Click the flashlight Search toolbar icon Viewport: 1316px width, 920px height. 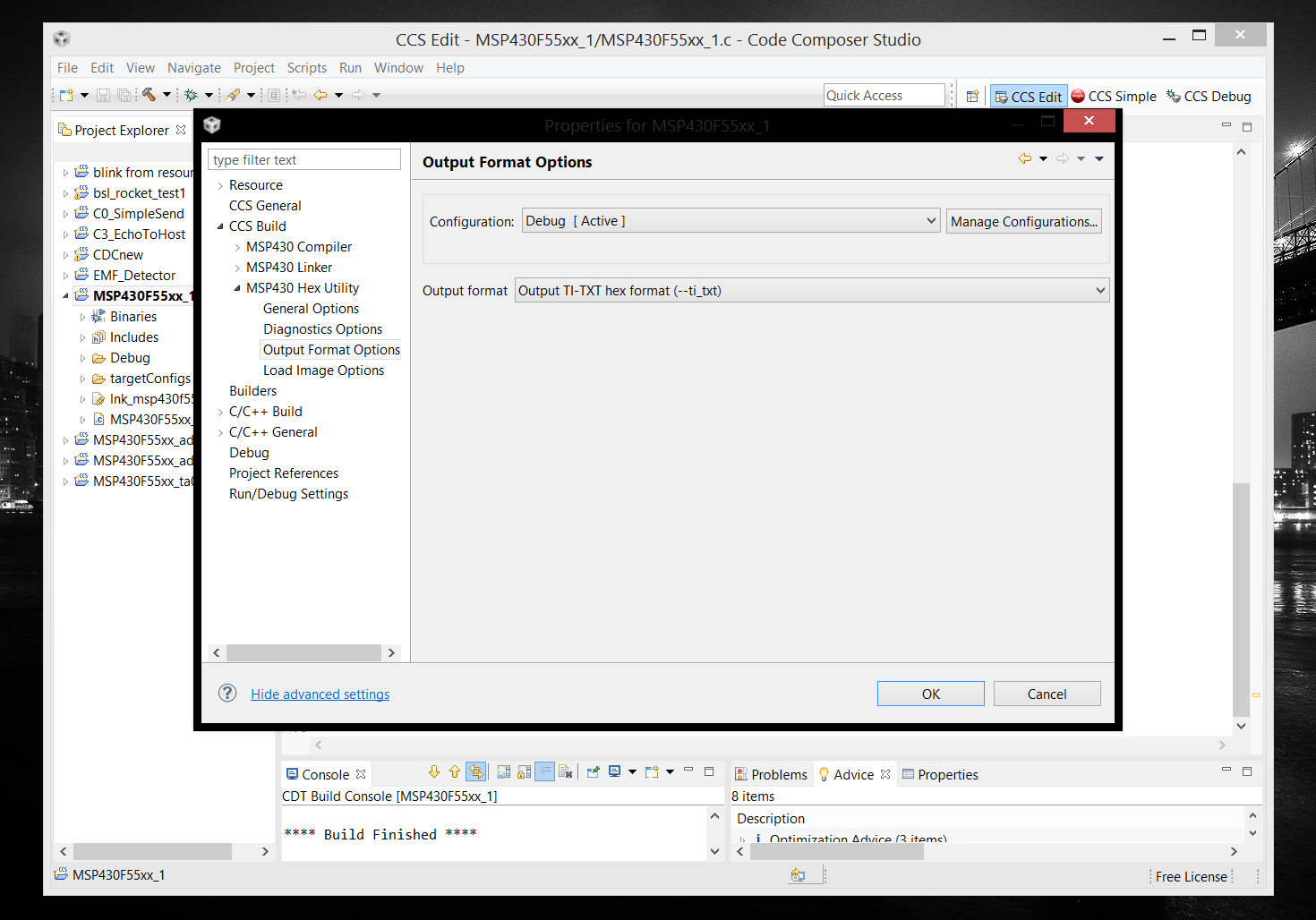pyautogui.click(x=233, y=95)
